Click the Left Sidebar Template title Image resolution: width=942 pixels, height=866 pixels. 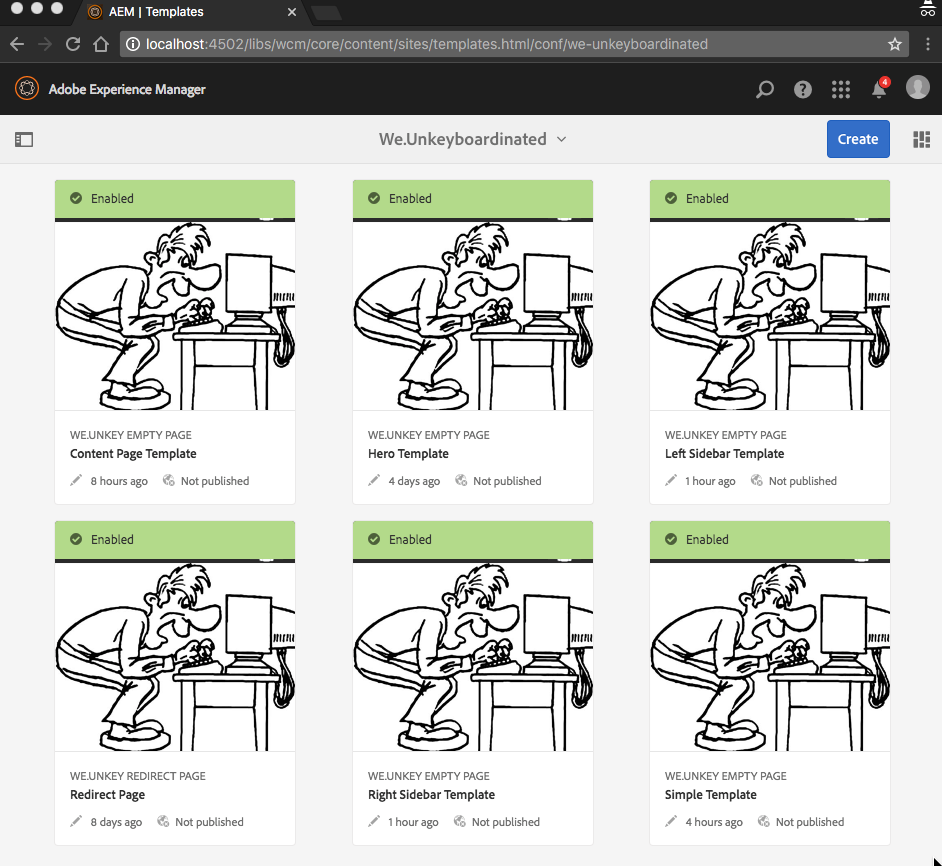point(724,454)
